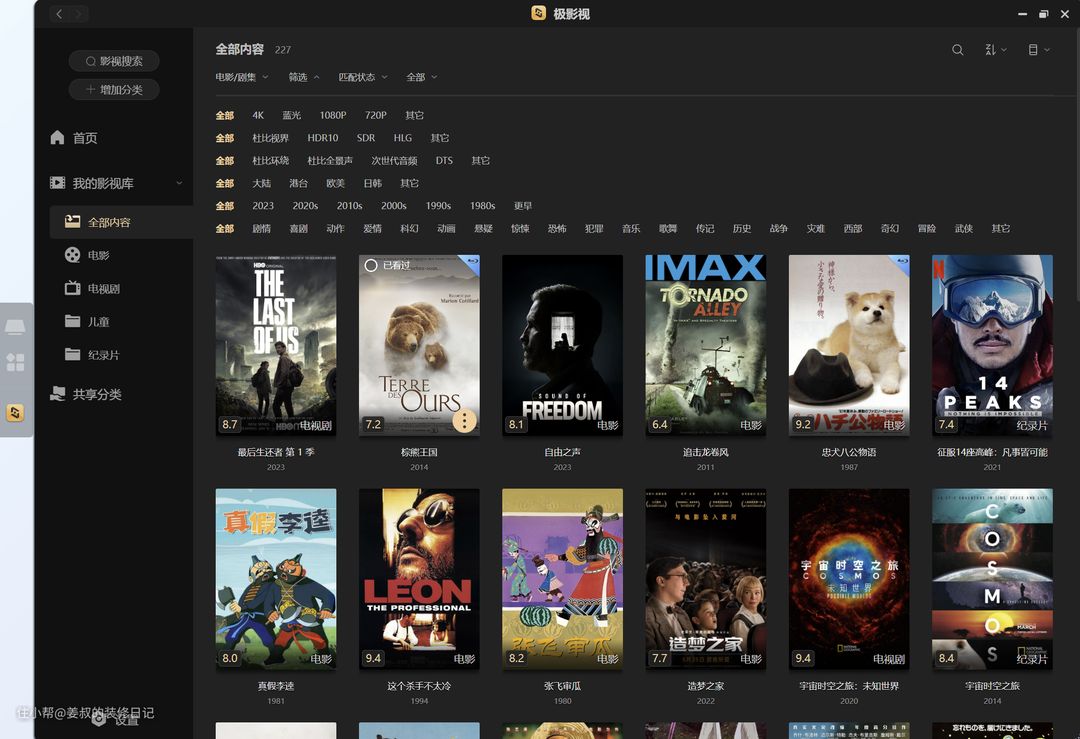This screenshot has width=1080, height=739.
Task: Open 首页 home in sidebar
Action: pos(74,138)
